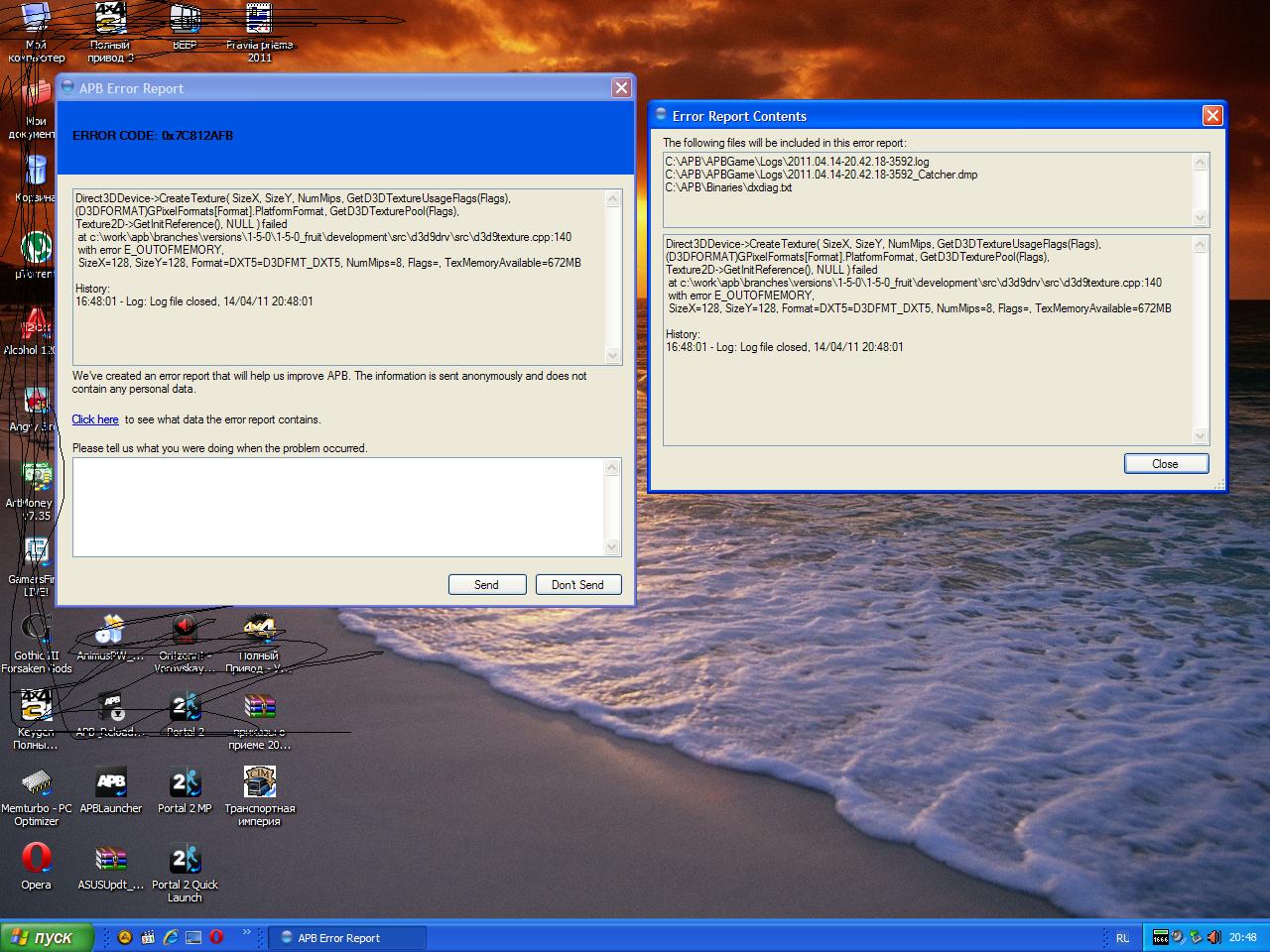The width and height of the screenshot is (1270, 952).
Task: Click the 3592_Catcher.dmp file path line
Action: [x=821, y=175]
